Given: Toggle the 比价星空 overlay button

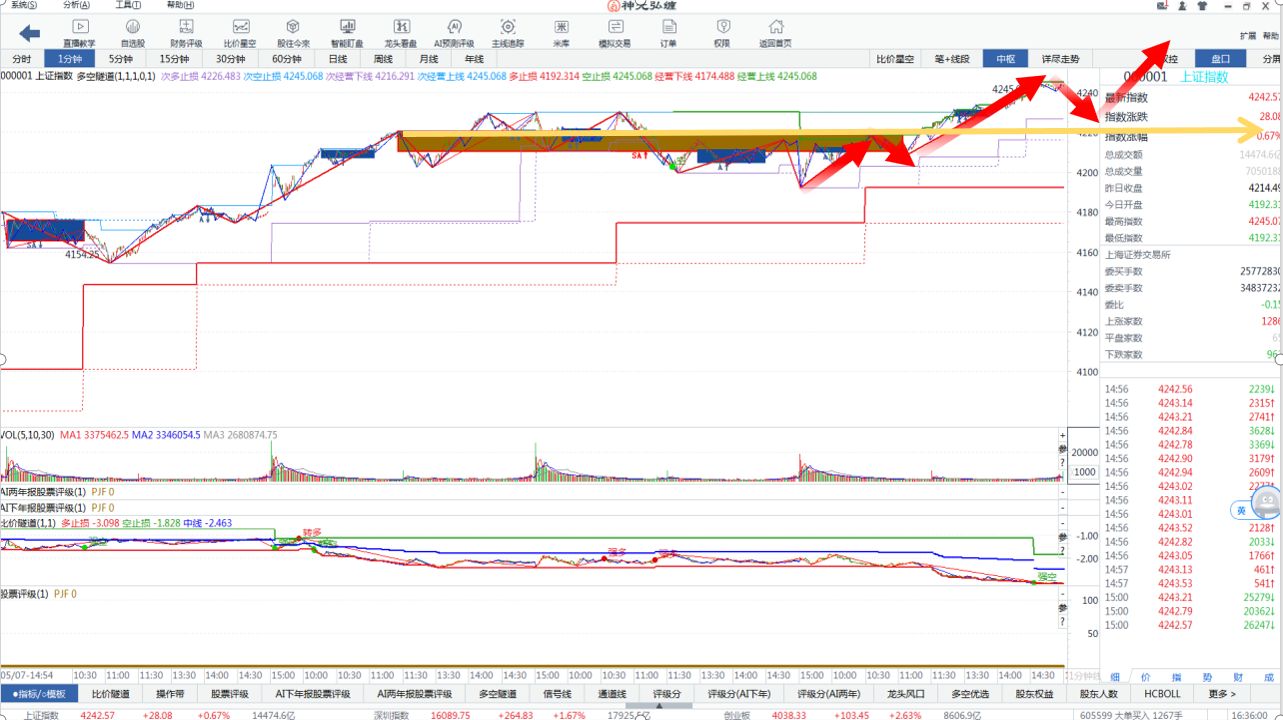Looking at the screenshot, I should pyautogui.click(x=895, y=59).
